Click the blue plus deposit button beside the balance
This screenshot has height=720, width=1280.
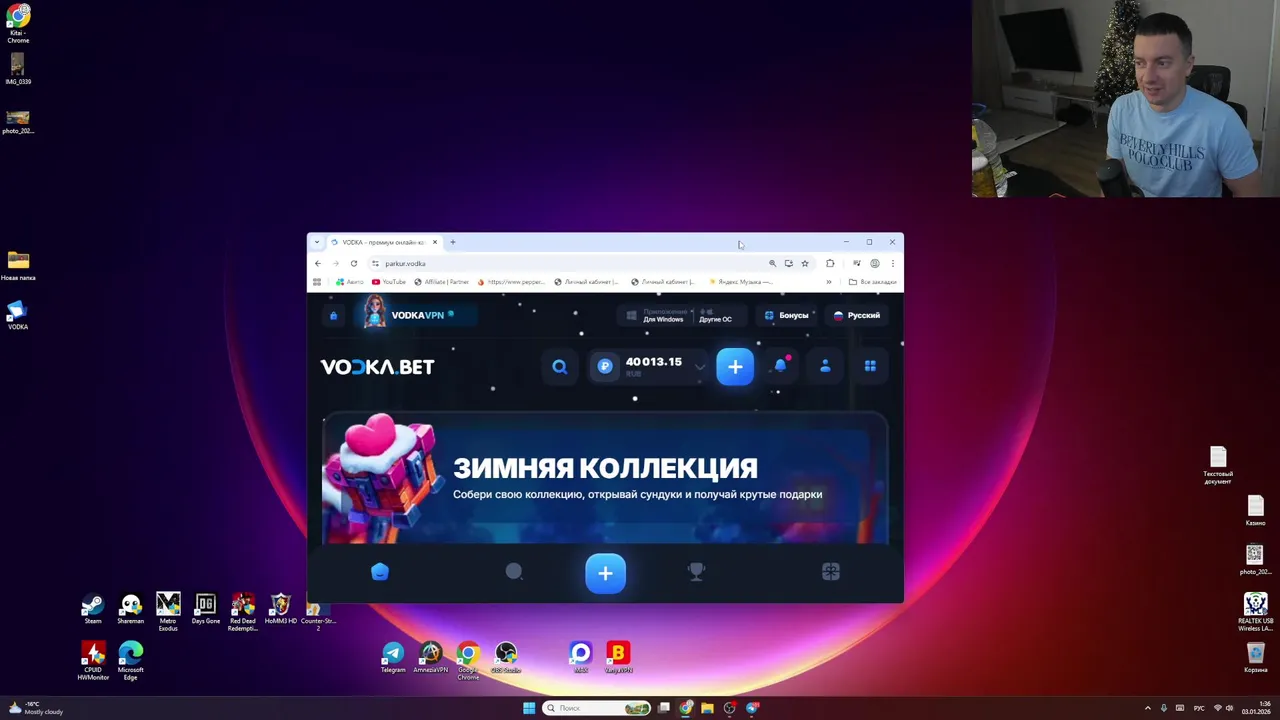pos(735,367)
